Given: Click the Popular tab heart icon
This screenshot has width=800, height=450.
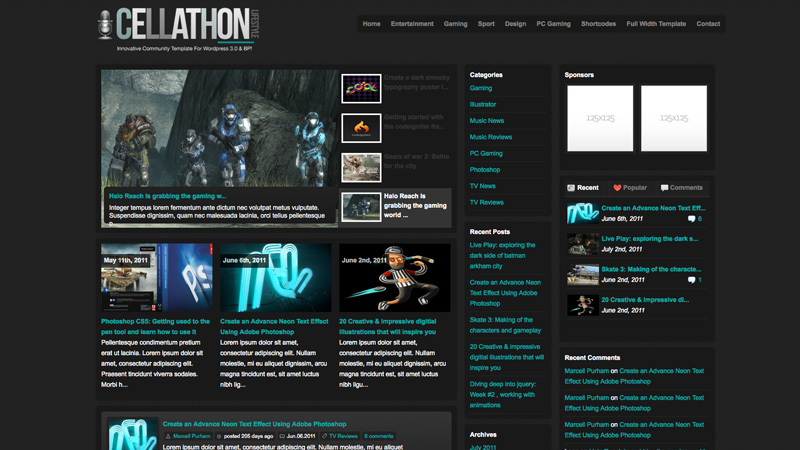Looking at the screenshot, I should click(x=617, y=188).
